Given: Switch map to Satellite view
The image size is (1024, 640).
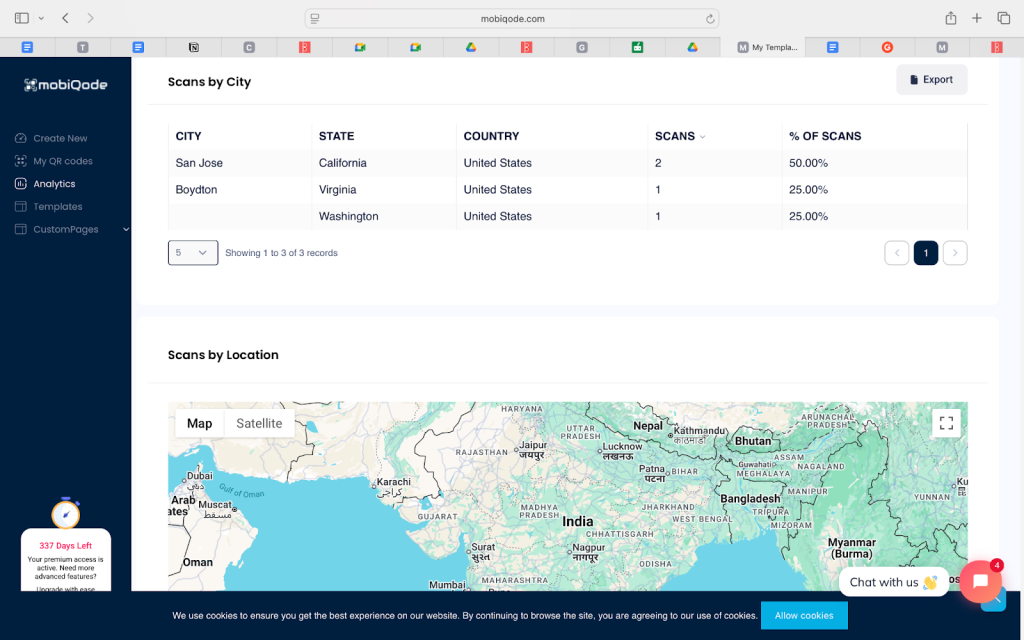Looking at the screenshot, I should click(x=259, y=423).
